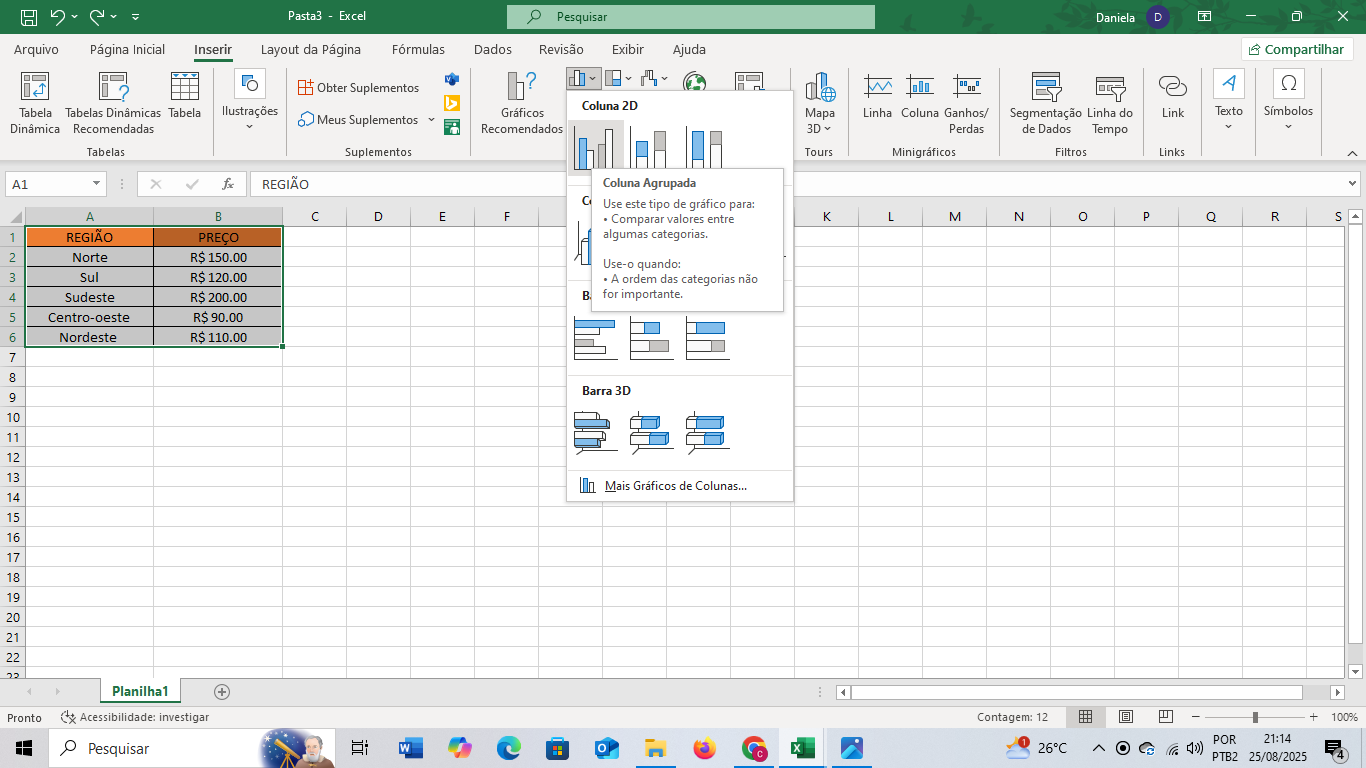Add a Linha do Tempo filter
The width and height of the screenshot is (1366, 768).
(x=1110, y=103)
